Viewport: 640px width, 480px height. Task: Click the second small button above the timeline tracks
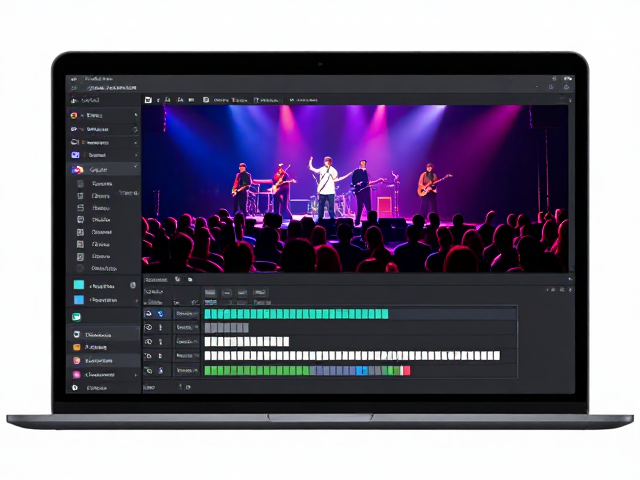(227, 293)
